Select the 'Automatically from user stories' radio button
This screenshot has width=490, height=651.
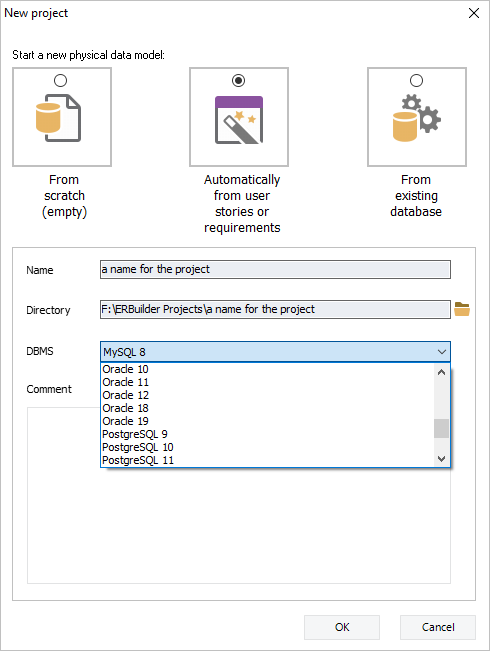pyautogui.click(x=239, y=81)
